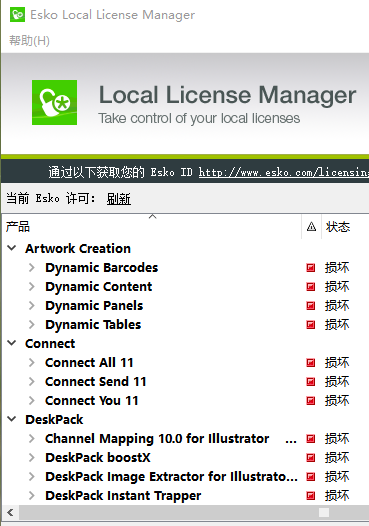Collapse the Artwork Creation group
Viewport: 369px width, 526px height.
(x=12, y=248)
